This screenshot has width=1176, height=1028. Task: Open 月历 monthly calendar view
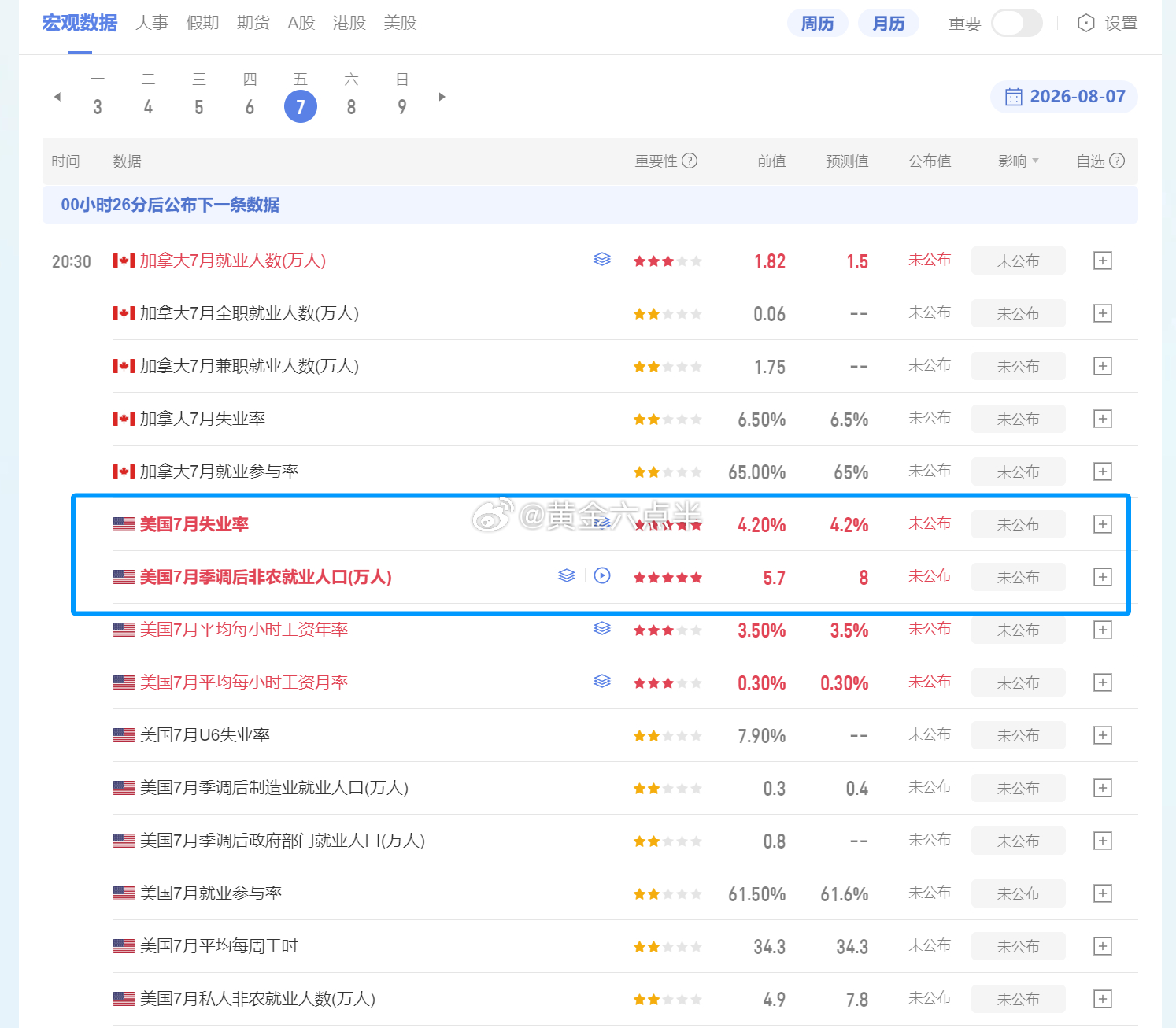click(889, 24)
